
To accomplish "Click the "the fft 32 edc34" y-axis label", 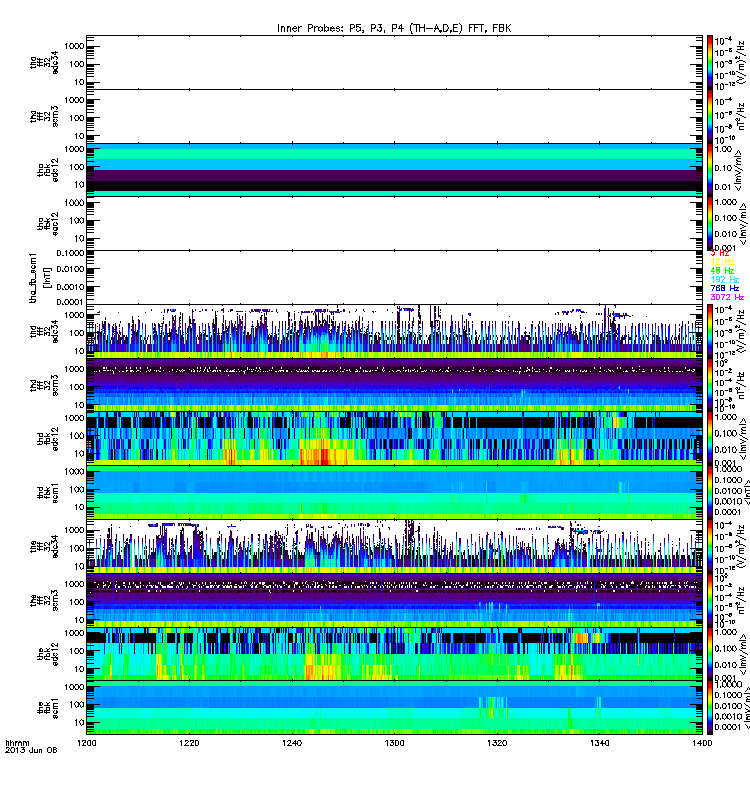I will click(x=44, y=546).
